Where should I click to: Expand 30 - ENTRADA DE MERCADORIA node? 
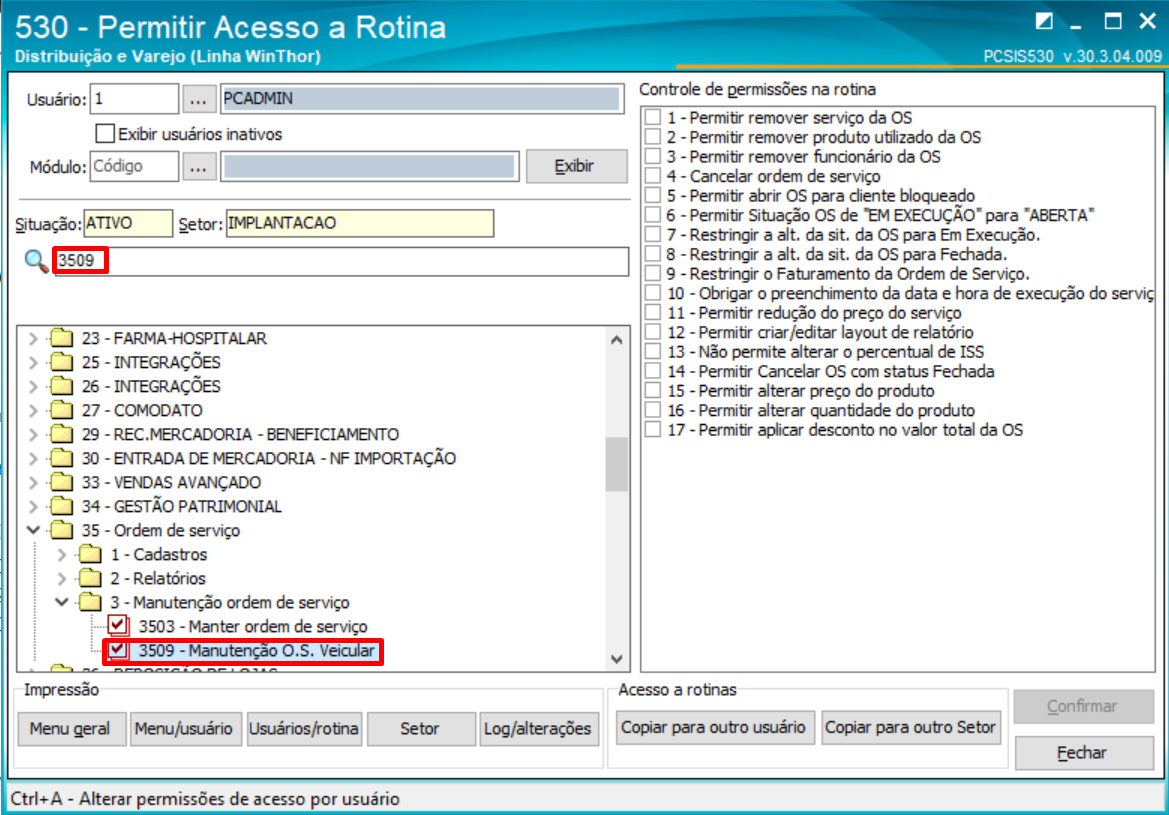(33, 458)
